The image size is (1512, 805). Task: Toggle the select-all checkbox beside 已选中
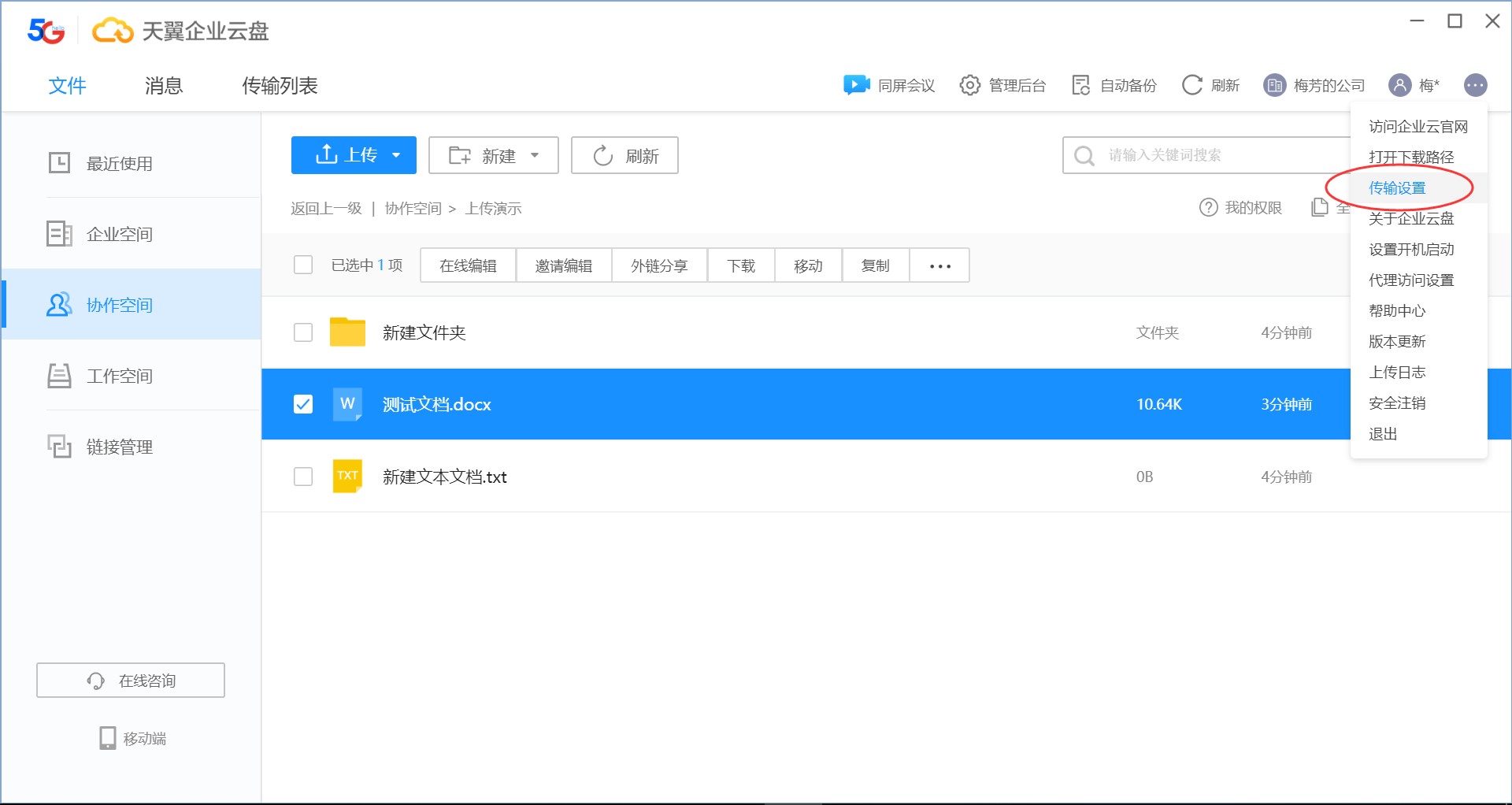[303, 265]
